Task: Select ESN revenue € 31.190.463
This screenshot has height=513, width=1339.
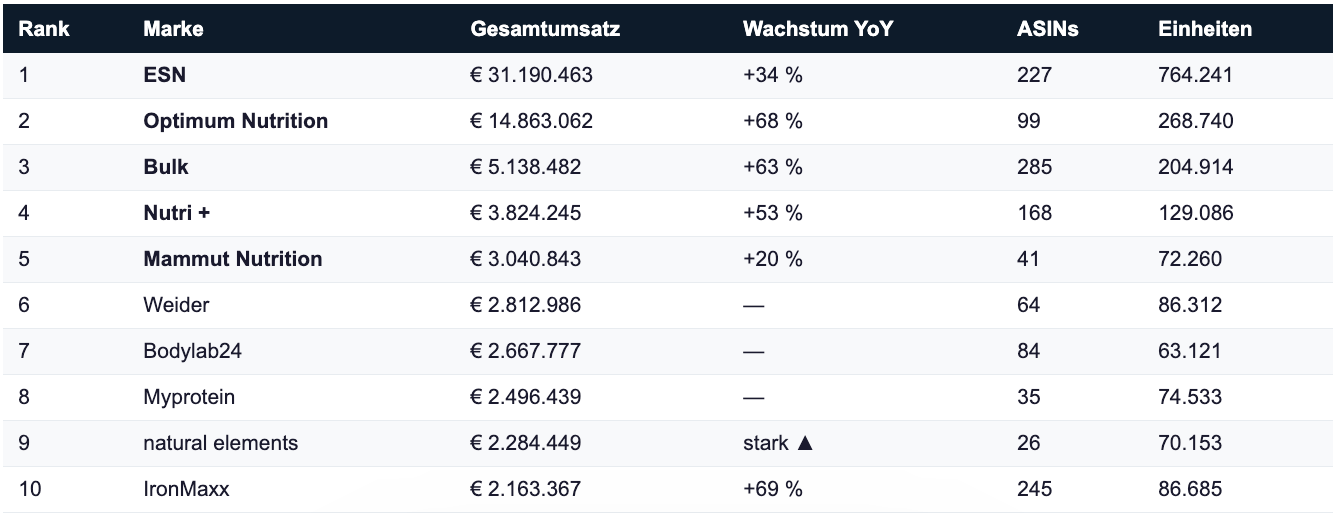Action: tap(531, 75)
